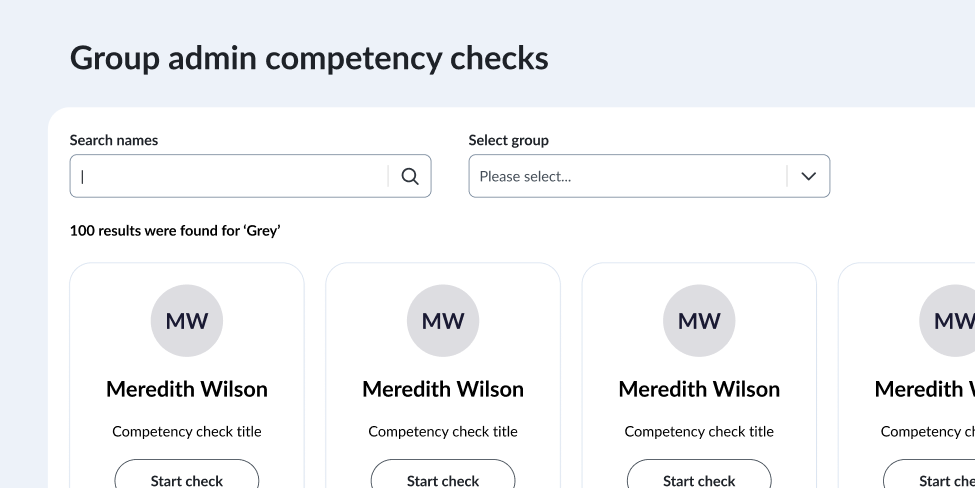Select Meredith Wilson name on second card
The image size is (975, 488).
pos(443,389)
